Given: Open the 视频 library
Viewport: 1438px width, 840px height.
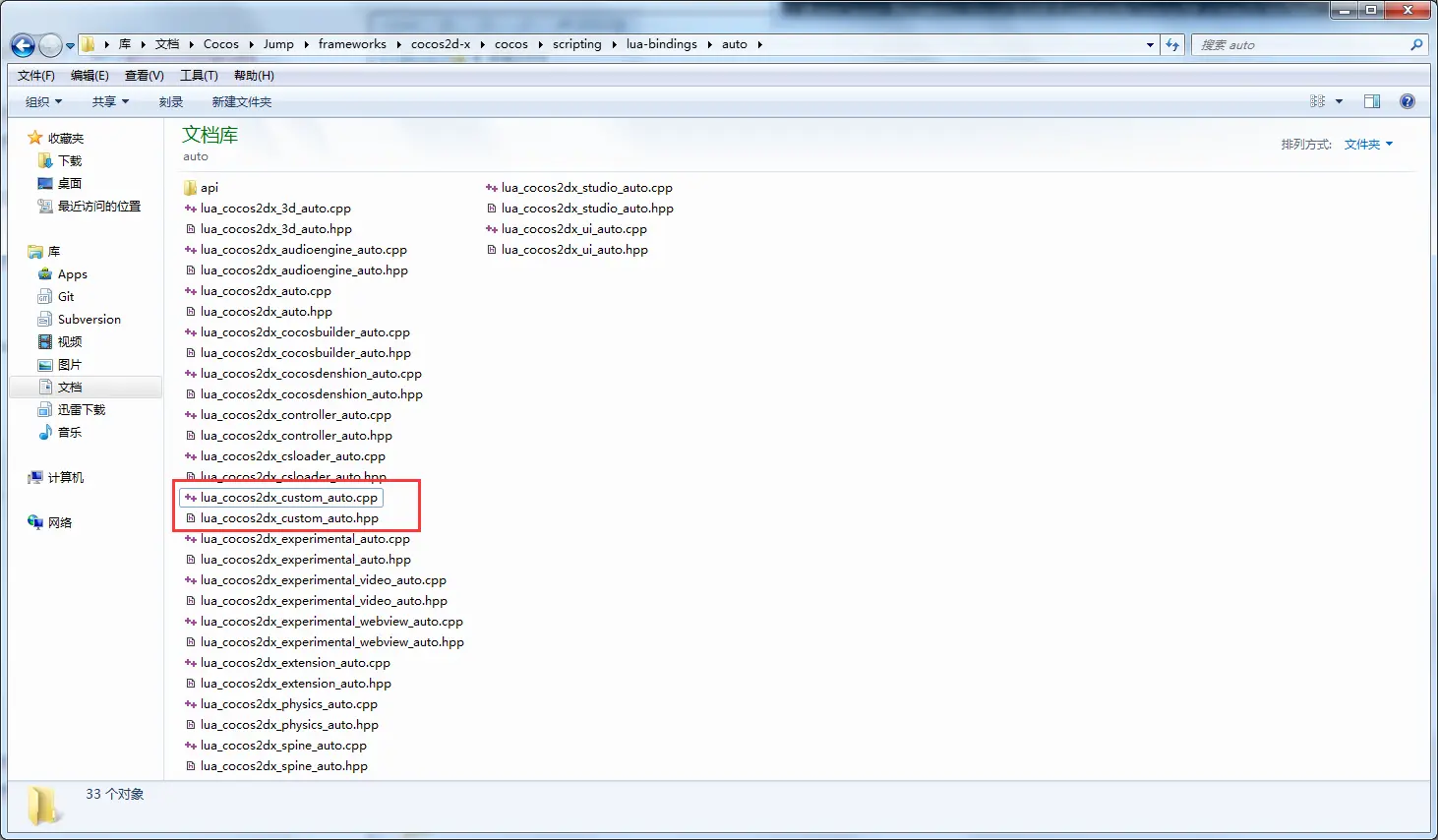Looking at the screenshot, I should pyautogui.click(x=70, y=342).
